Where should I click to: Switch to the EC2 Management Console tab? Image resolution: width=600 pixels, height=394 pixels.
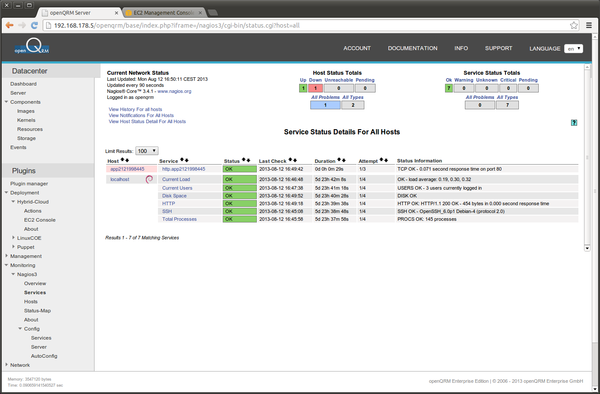(x=163, y=13)
